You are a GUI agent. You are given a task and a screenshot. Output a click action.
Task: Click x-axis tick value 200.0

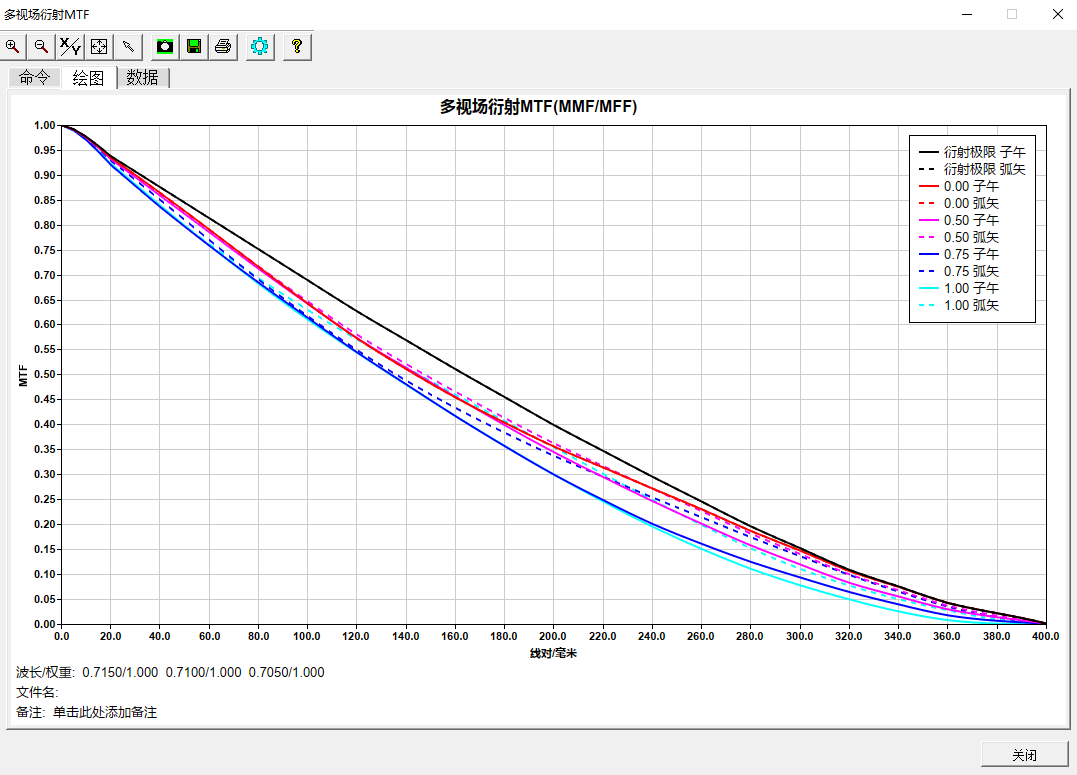553,636
